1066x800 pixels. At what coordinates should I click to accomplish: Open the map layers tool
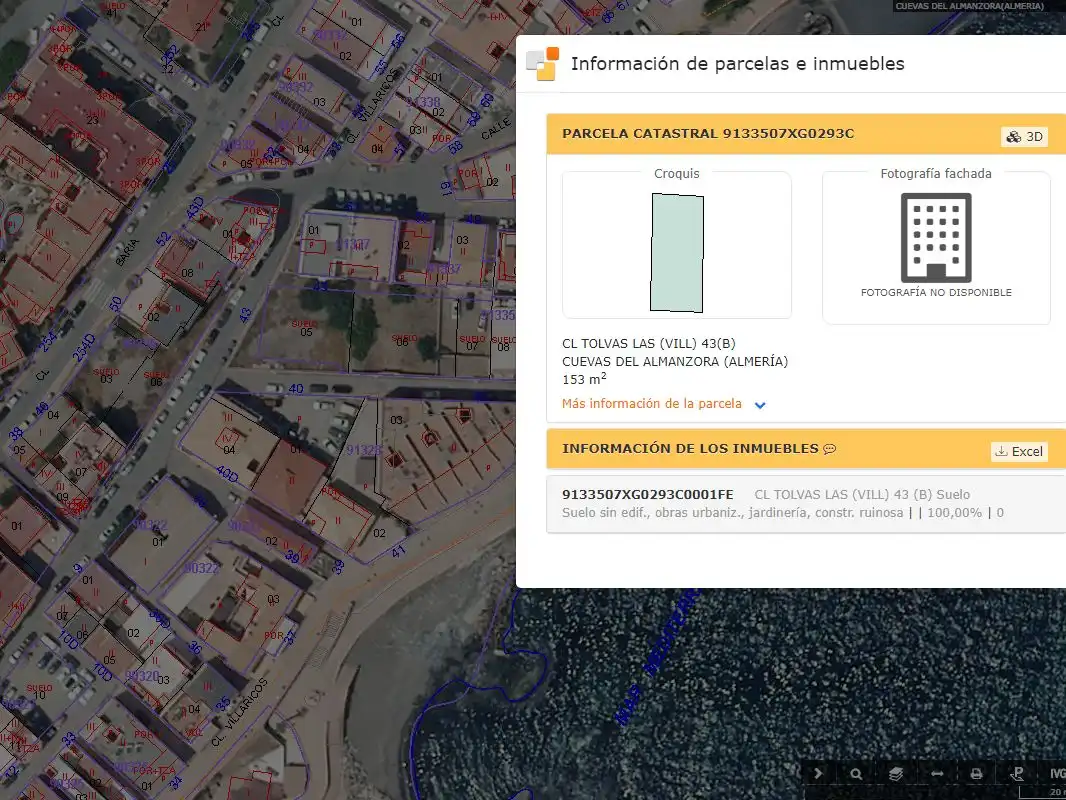896,773
